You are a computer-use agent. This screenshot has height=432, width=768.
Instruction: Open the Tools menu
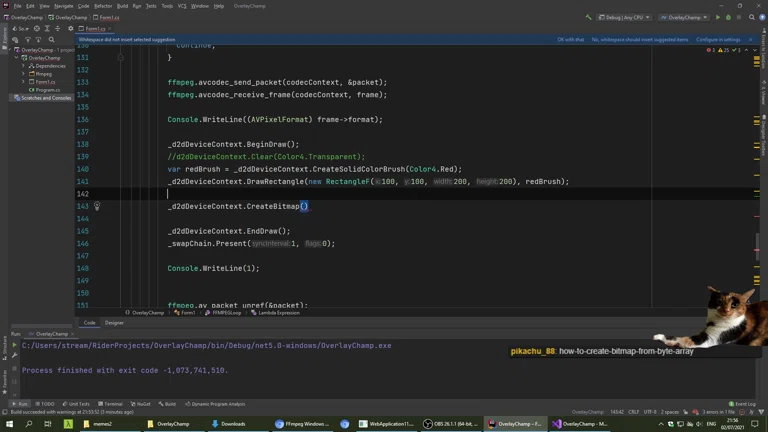tap(167, 6)
